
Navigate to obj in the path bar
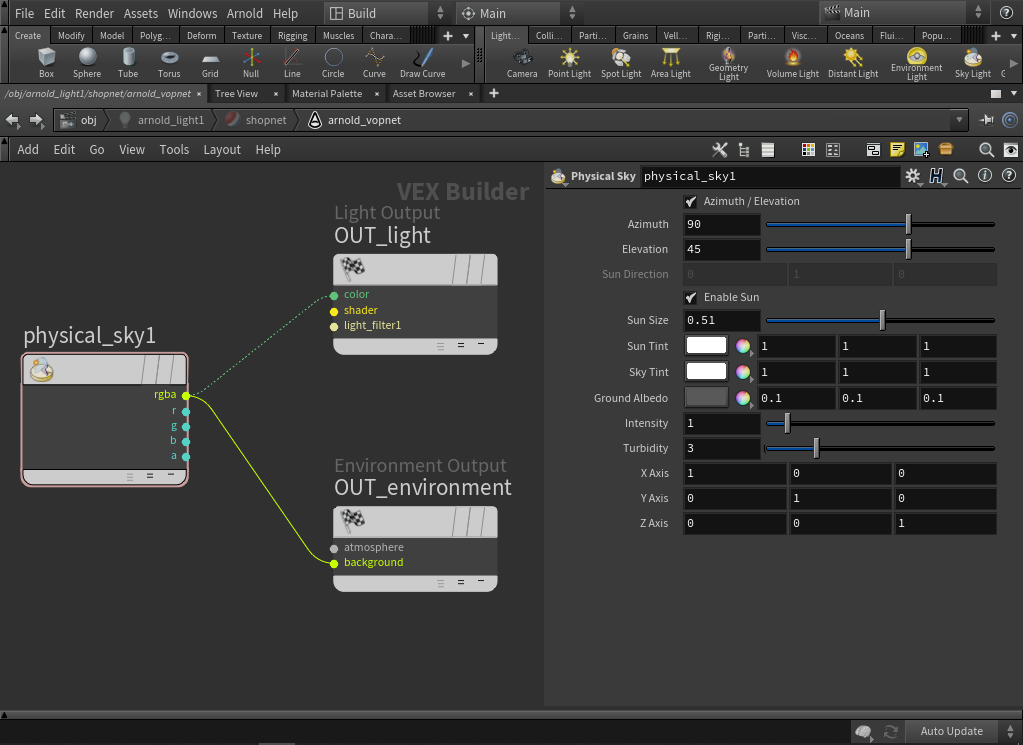click(80, 120)
